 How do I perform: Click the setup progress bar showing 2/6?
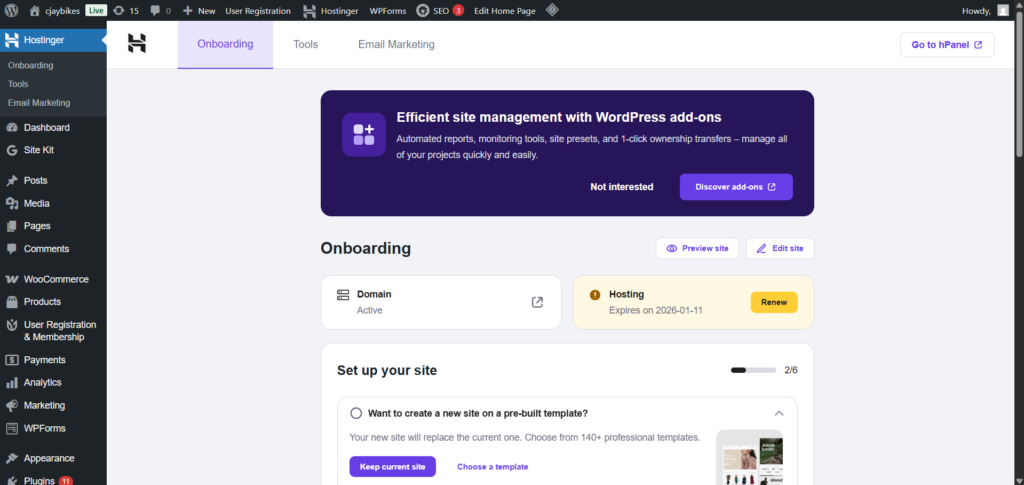pyautogui.click(x=753, y=370)
